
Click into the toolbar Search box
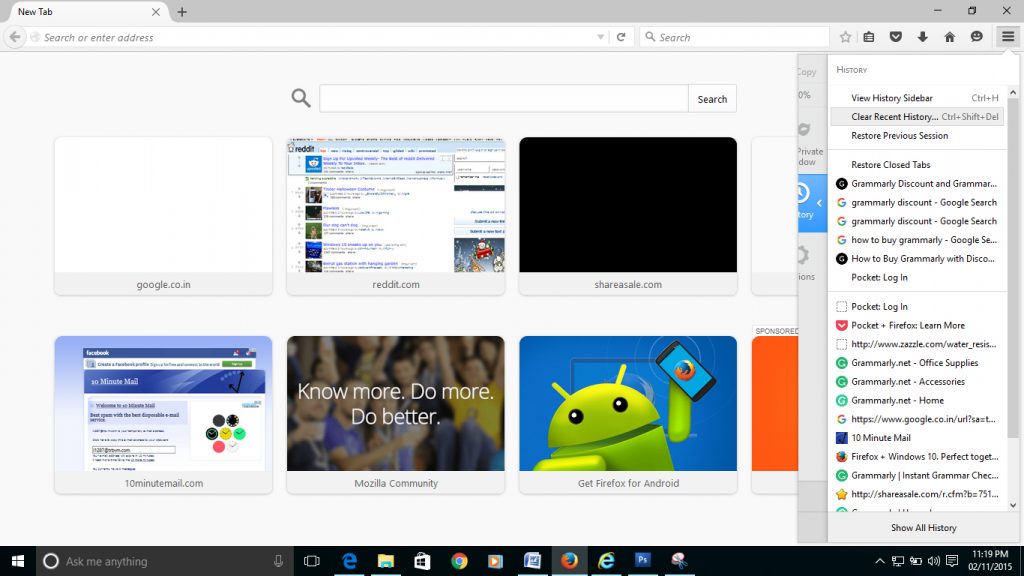tap(734, 37)
